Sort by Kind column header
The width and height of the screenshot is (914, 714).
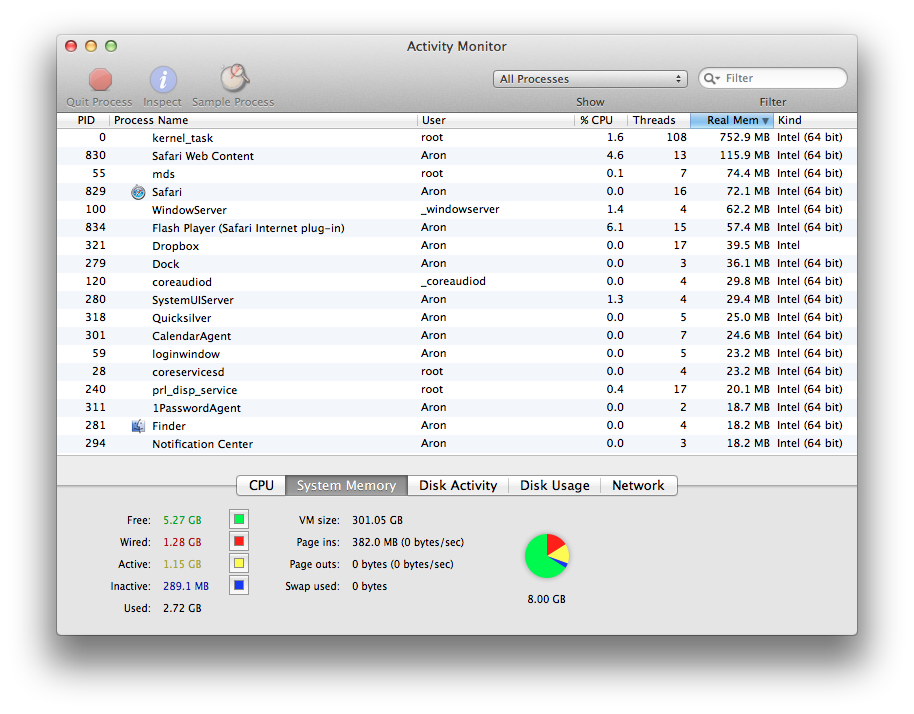click(x=815, y=120)
